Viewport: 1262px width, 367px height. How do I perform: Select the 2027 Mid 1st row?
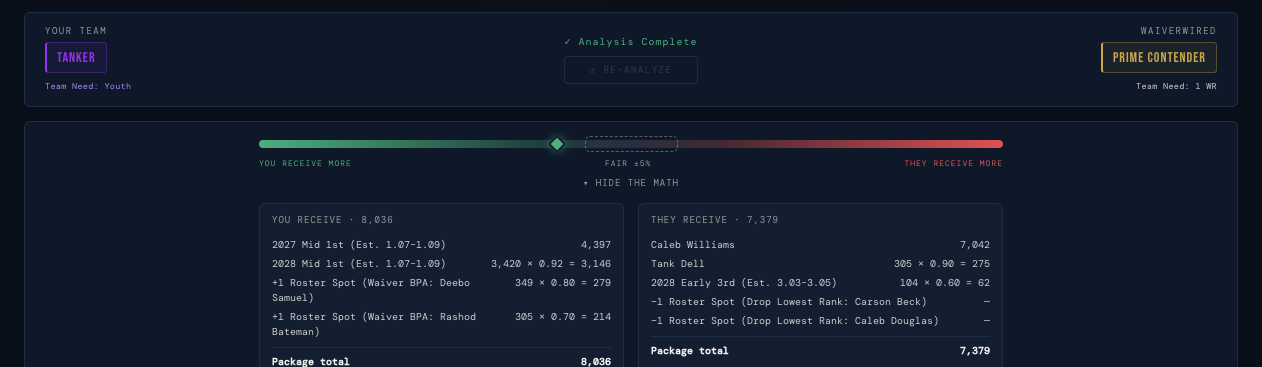pyautogui.click(x=441, y=244)
